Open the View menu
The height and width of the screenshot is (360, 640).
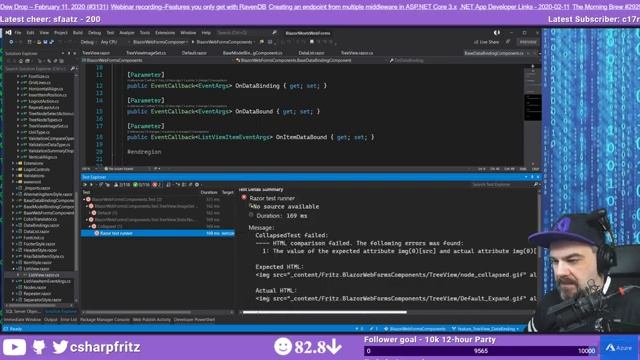tap(44, 33)
